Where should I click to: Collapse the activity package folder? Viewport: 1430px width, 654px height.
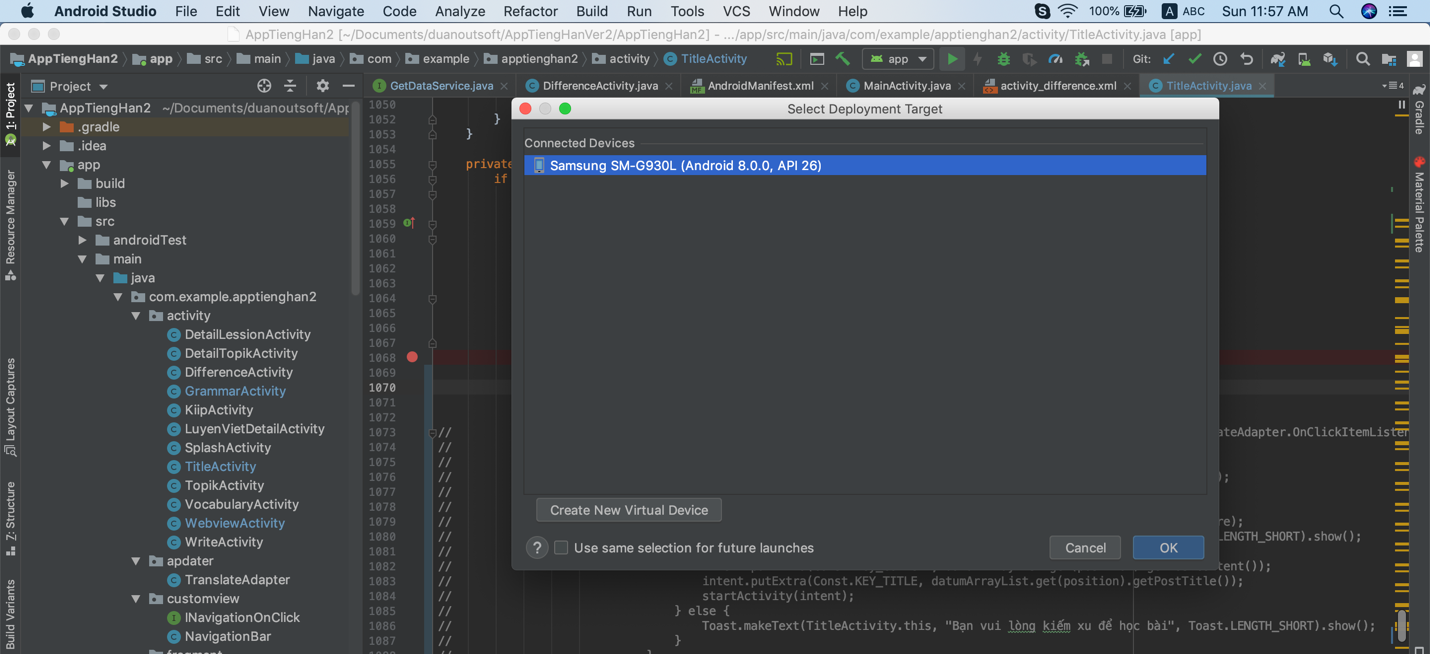click(136, 316)
